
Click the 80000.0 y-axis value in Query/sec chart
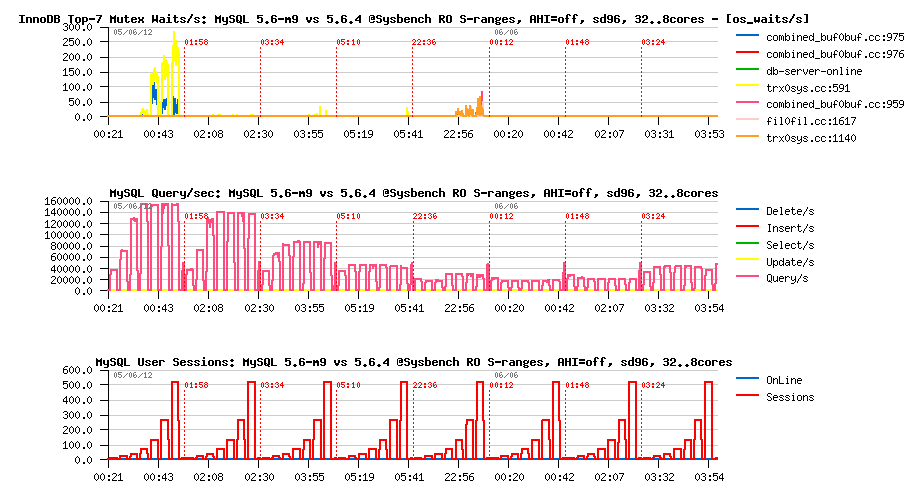point(71,246)
